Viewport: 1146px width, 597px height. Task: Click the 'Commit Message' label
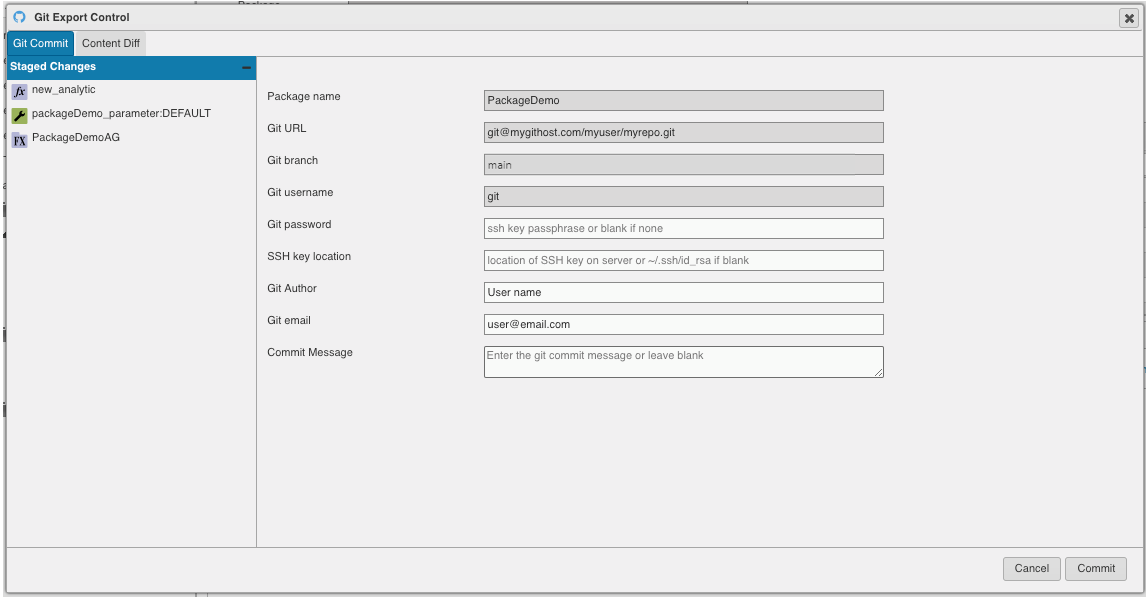(310, 352)
